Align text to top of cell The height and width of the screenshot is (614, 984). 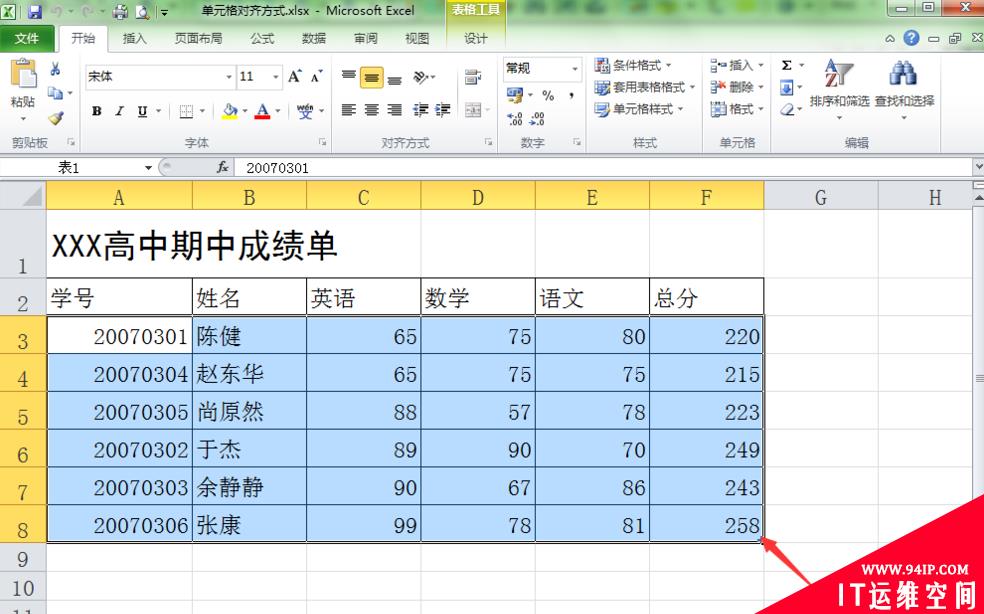[349, 77]
